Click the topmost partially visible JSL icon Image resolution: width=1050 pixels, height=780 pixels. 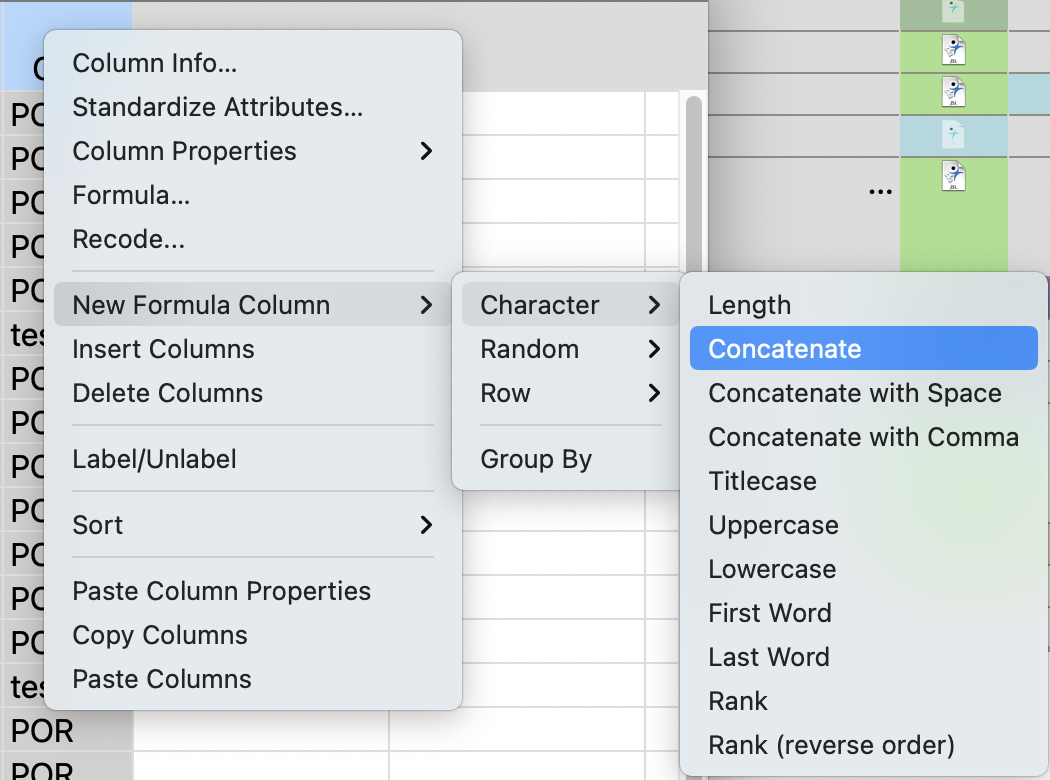953,12
